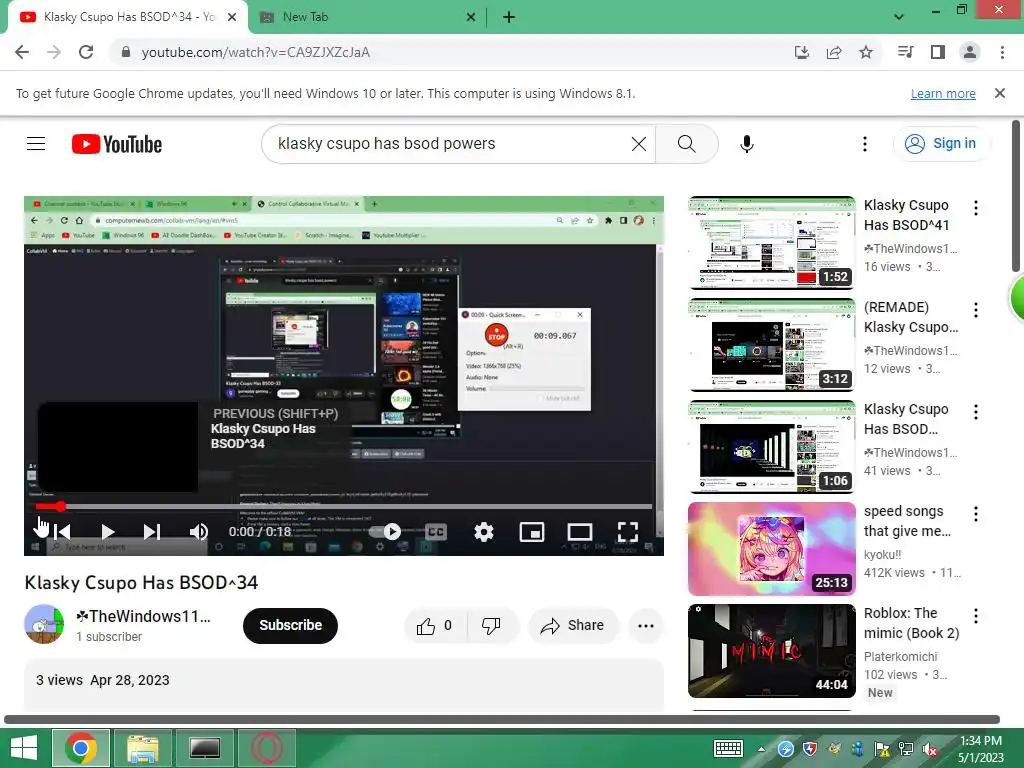Share this page from the address bar
The height and width of the screenshot is (768, 1024).
point(834,52)
